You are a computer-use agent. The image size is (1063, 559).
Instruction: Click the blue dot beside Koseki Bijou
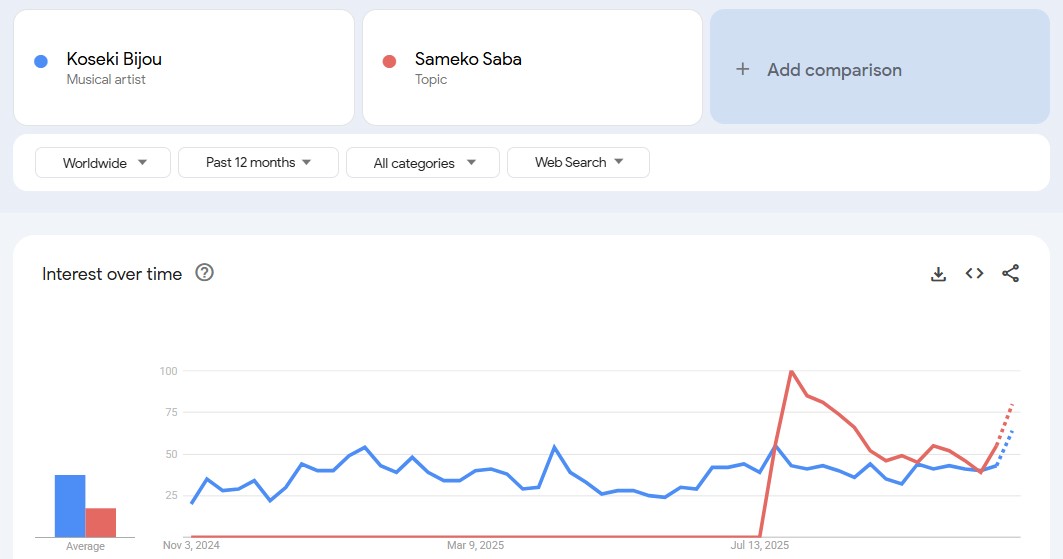click(x=41, y=61)
